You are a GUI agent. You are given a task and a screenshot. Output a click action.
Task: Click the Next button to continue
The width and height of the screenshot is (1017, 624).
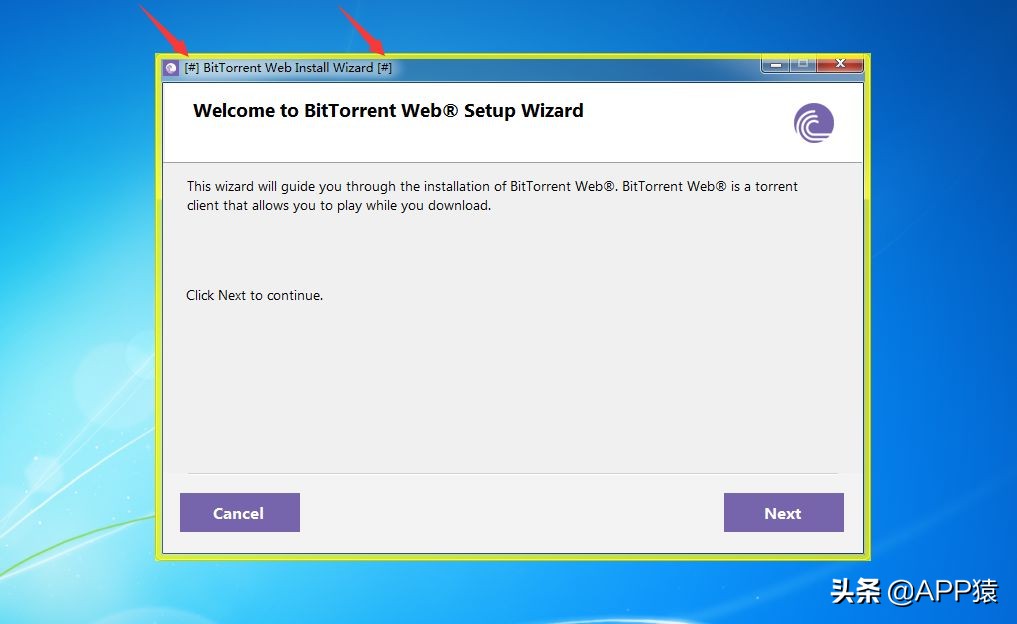(x=784, y=512)
